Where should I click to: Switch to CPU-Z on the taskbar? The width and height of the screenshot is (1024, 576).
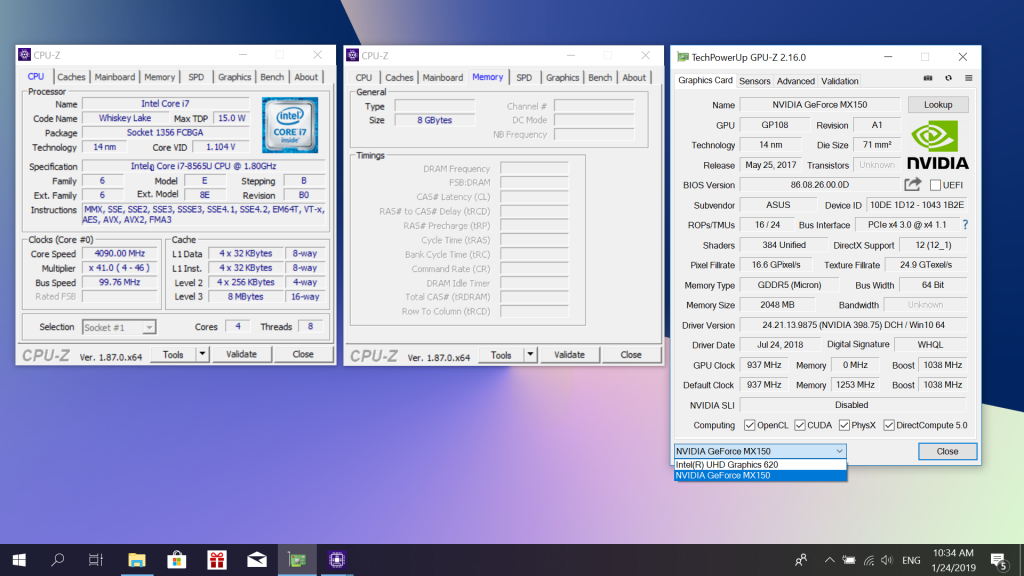pos(337,560)
